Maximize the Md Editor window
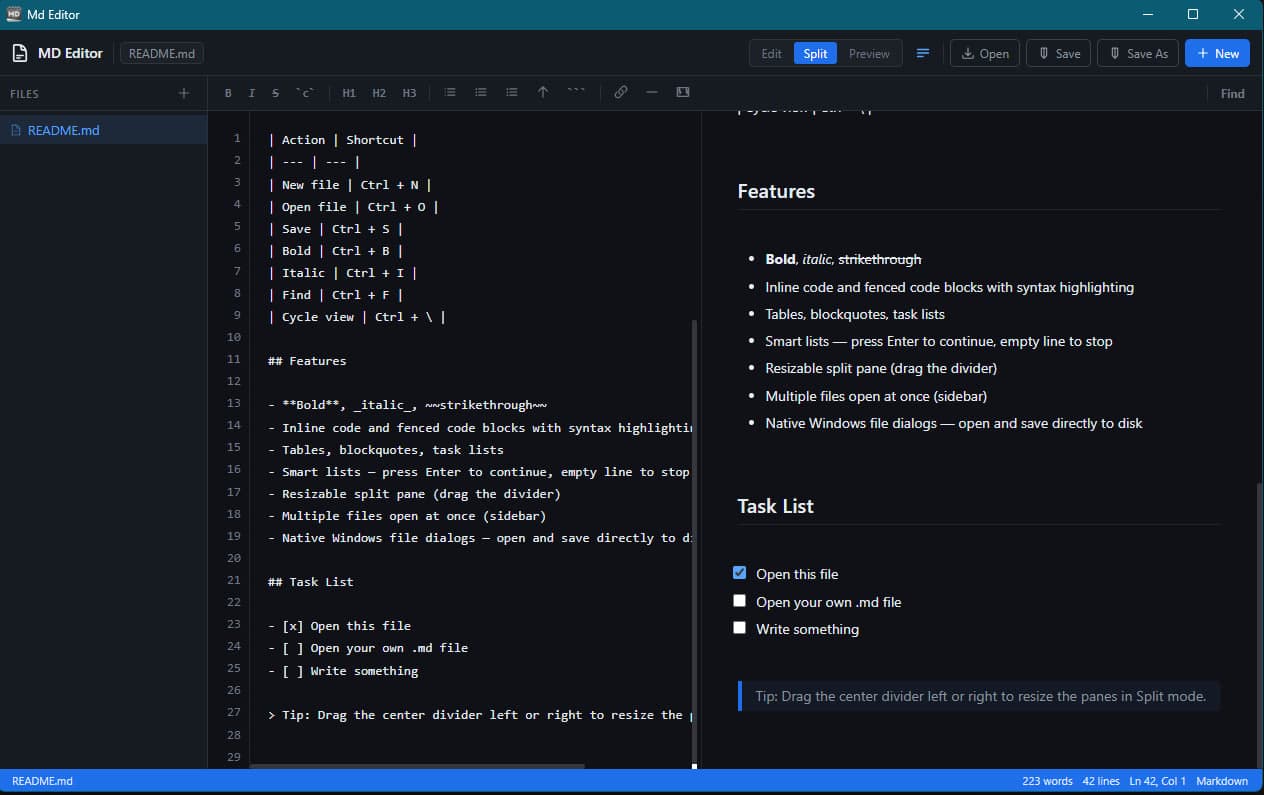The image size is (1264, 795). tap(1193, 14)
